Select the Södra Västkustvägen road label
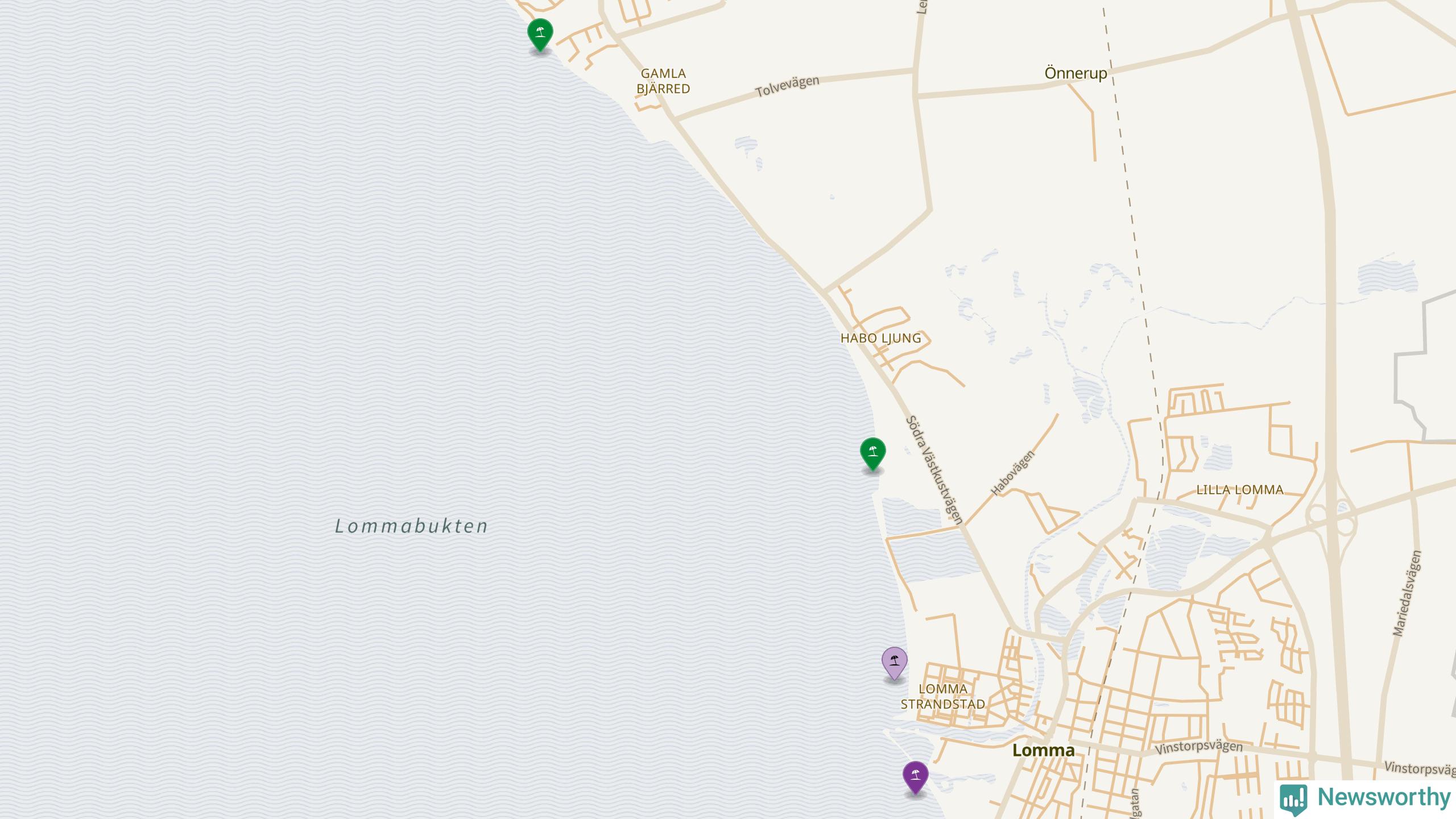 tap(934, 470)
